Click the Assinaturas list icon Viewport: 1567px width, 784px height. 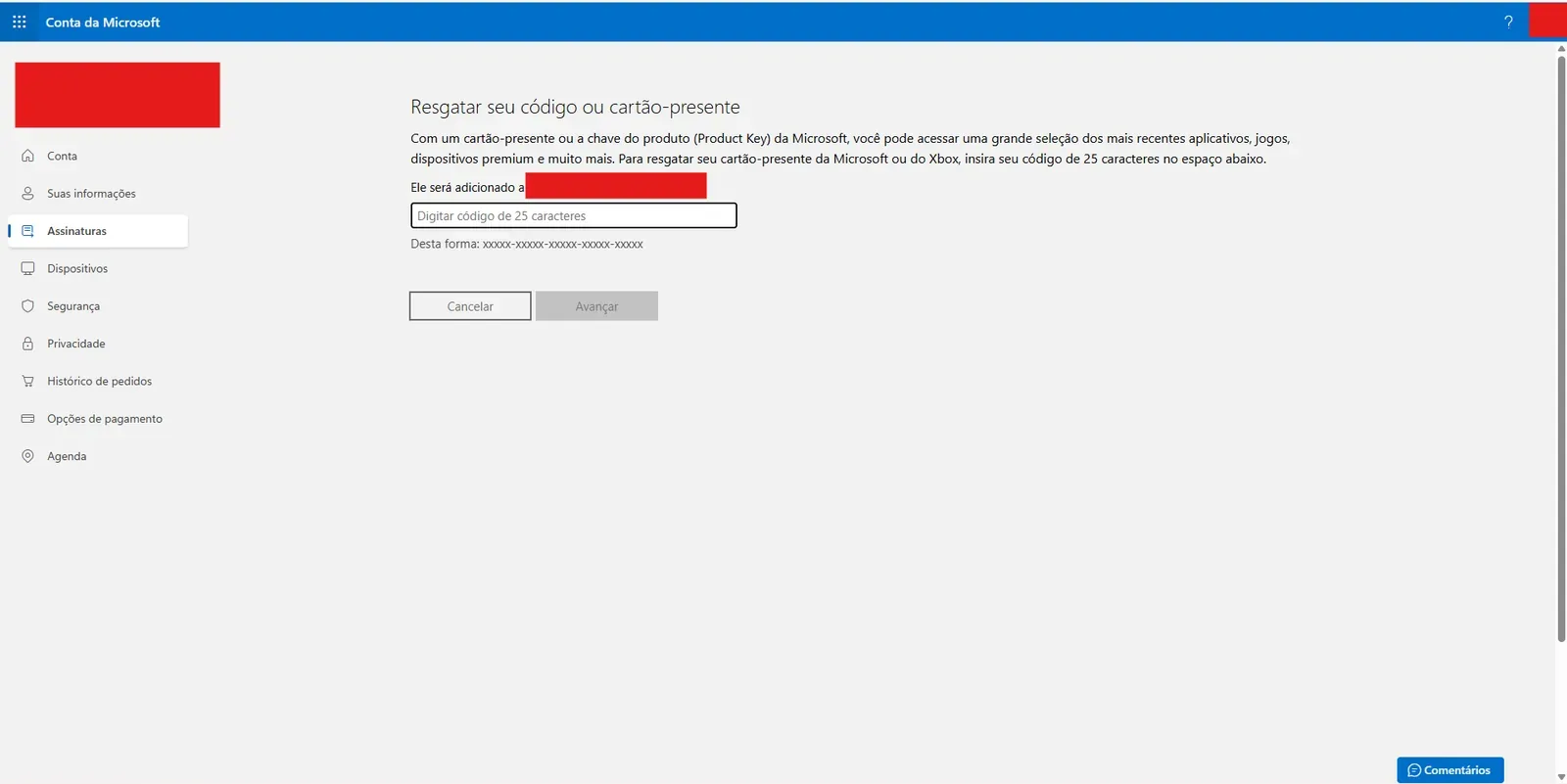tap(27, 231)
